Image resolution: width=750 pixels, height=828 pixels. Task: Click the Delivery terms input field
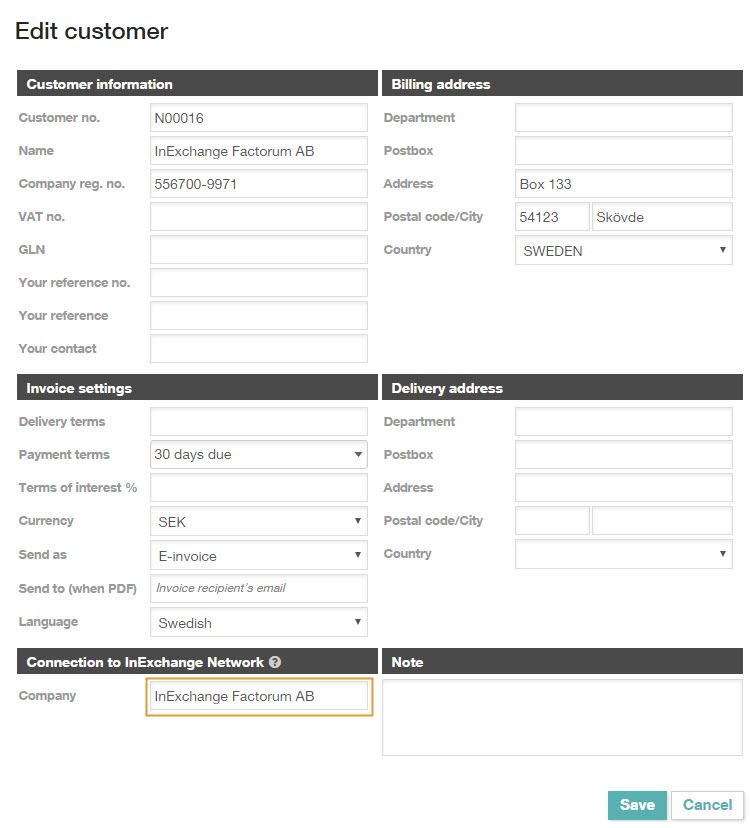(259, 421)
